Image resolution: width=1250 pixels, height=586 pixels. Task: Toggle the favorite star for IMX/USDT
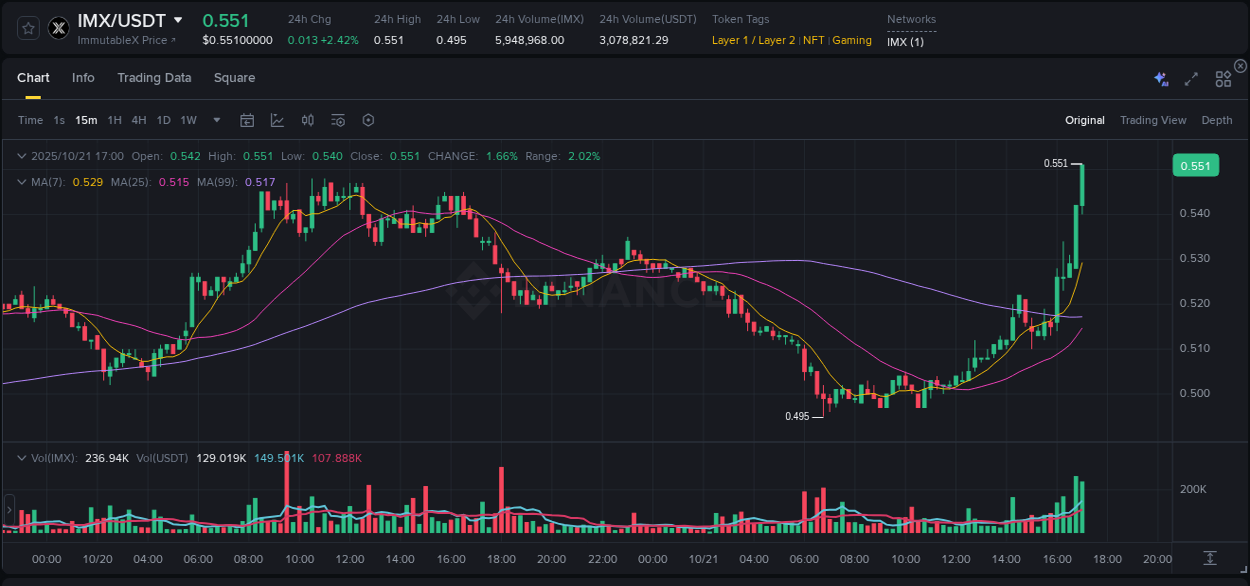click(28, 28)
